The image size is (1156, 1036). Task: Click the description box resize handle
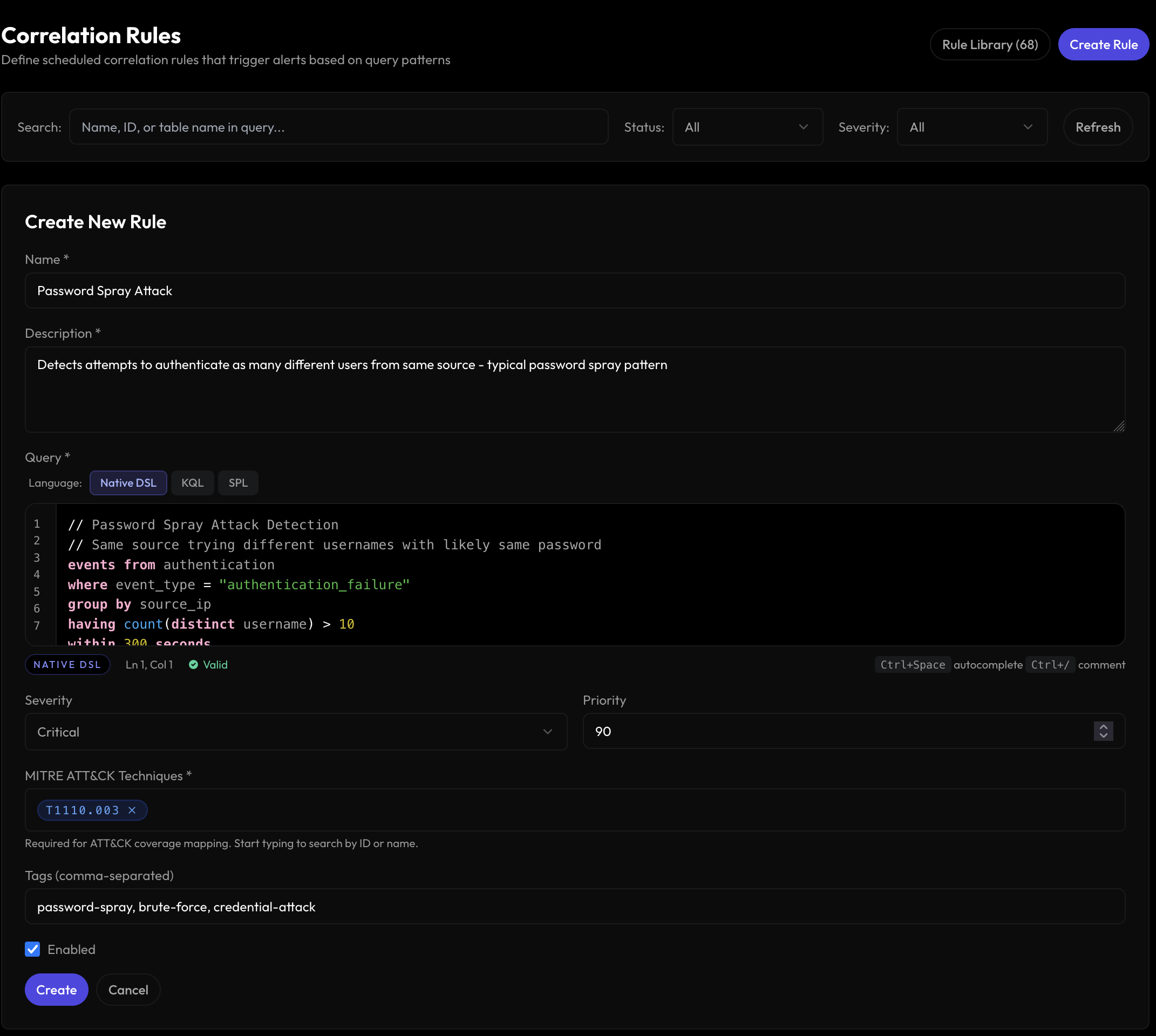click(1119, 427)
